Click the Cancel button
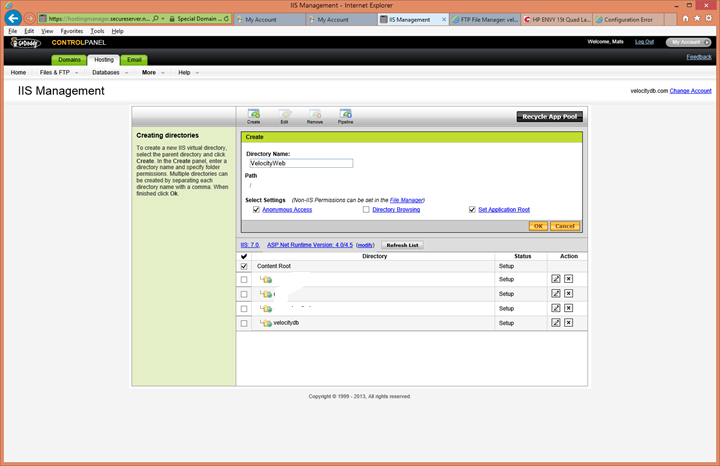Viewport: 720px width, 466px height. click(565, 226)
